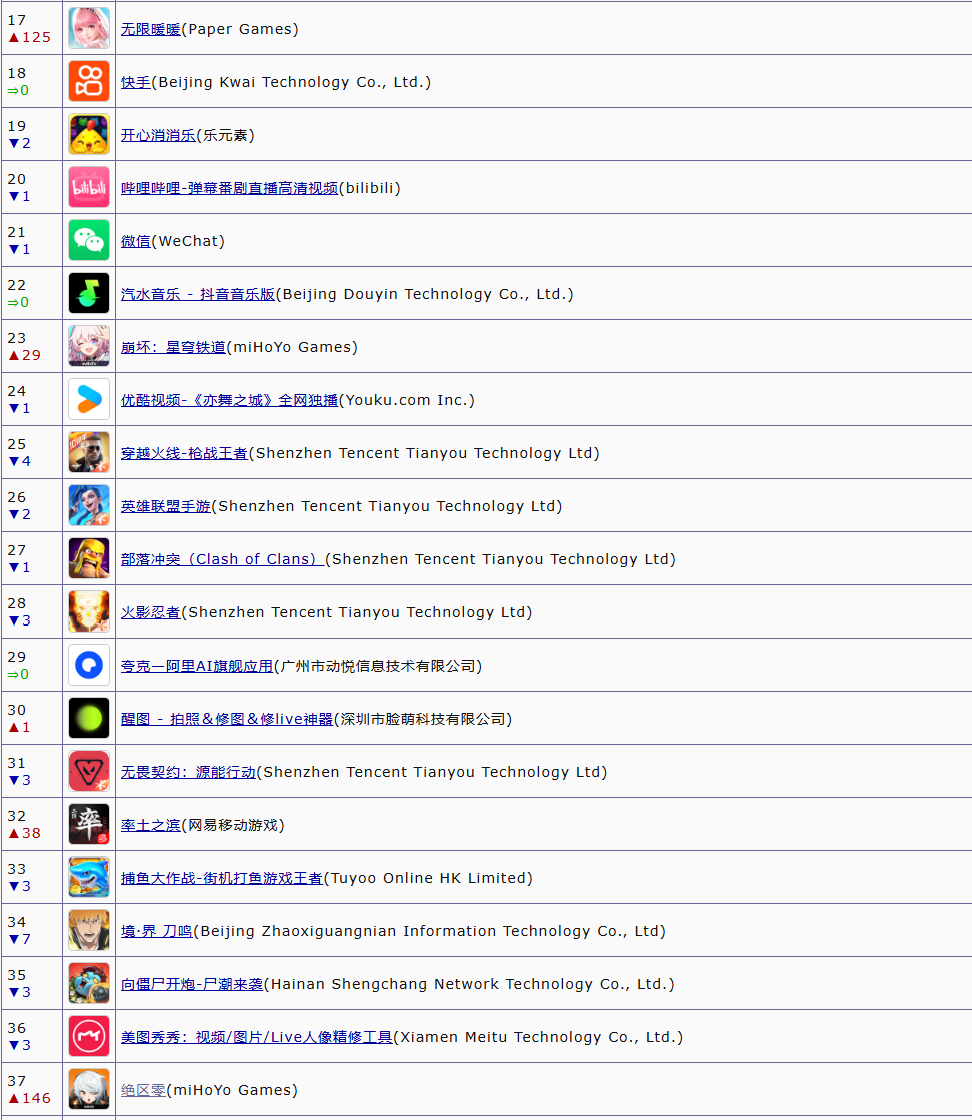The image size is (972, 1120).
Task: Open the 绝区零 link
Action: [x=143, y=1090]
